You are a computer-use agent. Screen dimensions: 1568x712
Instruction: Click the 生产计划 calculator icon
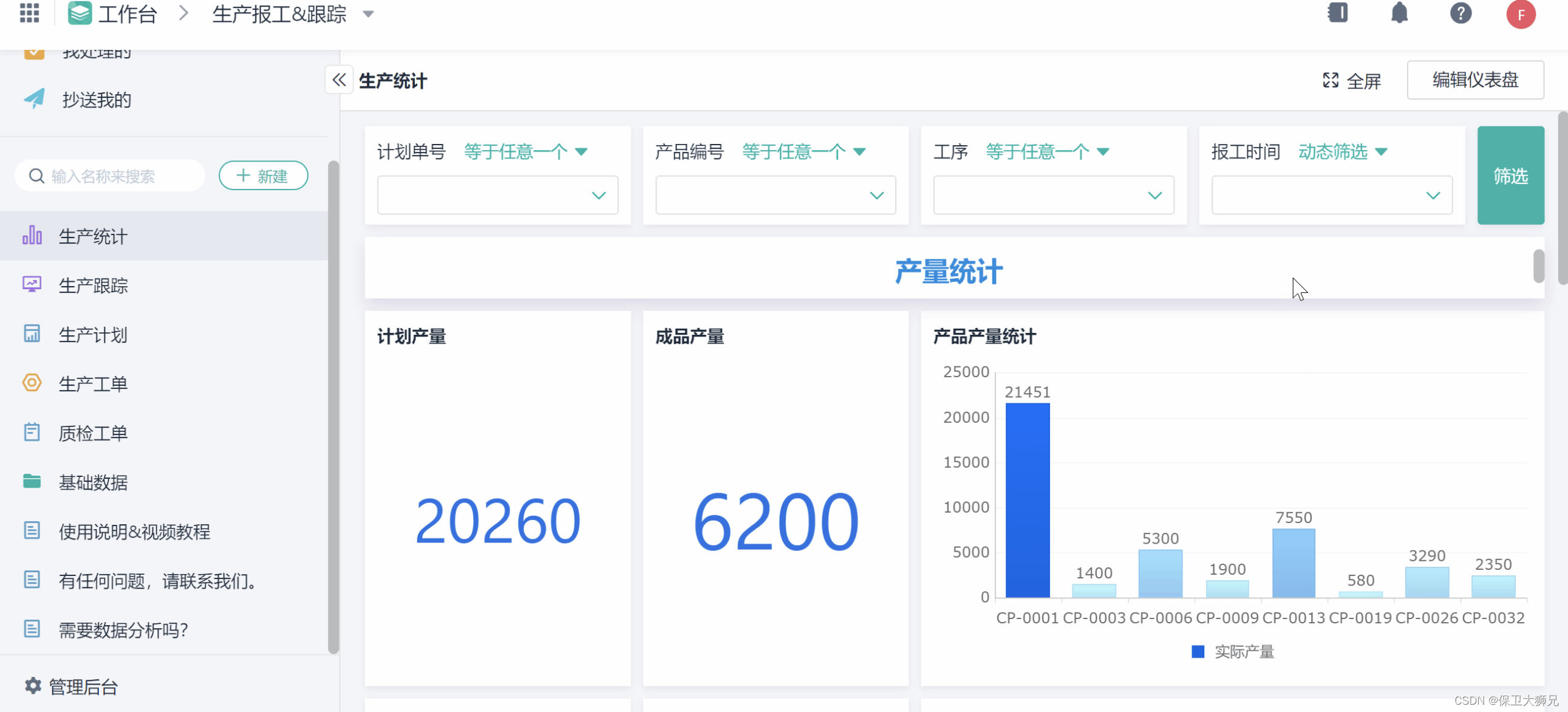click(x=32, y=334)
